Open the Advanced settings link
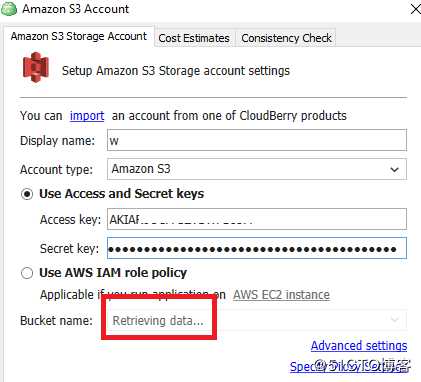Screen dimensions: 421x382 359,346
